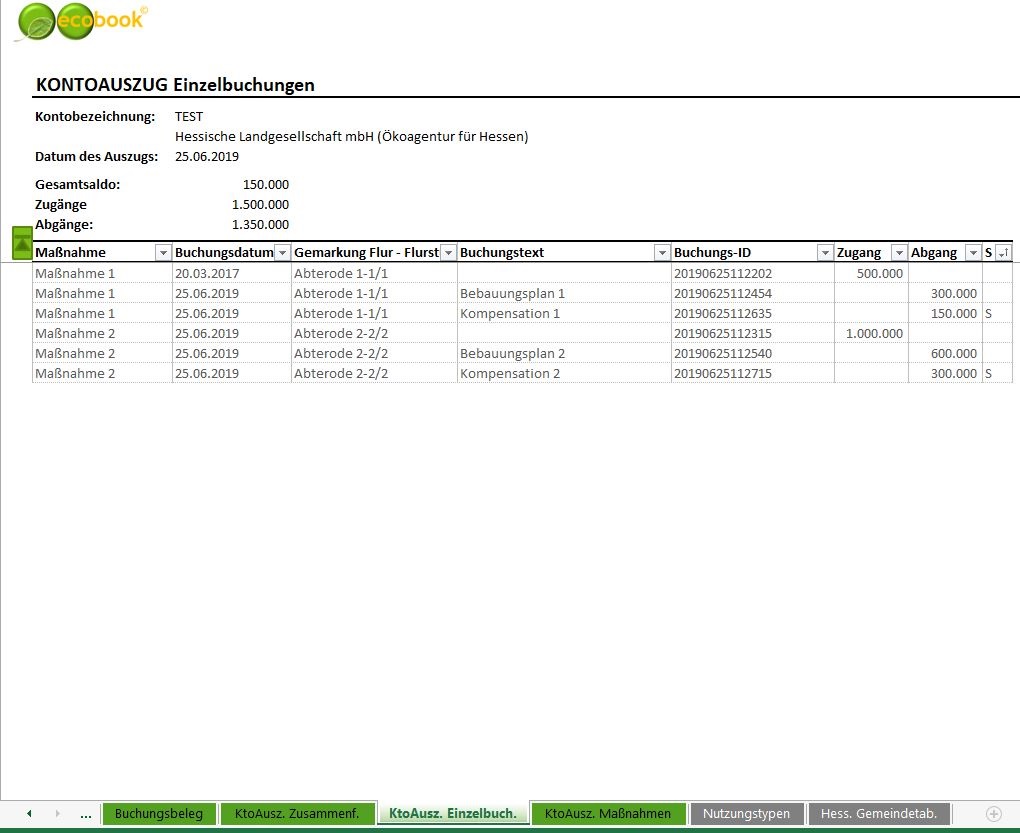Expand the Gemarkung Flur filter dropdown

[448, 253]
